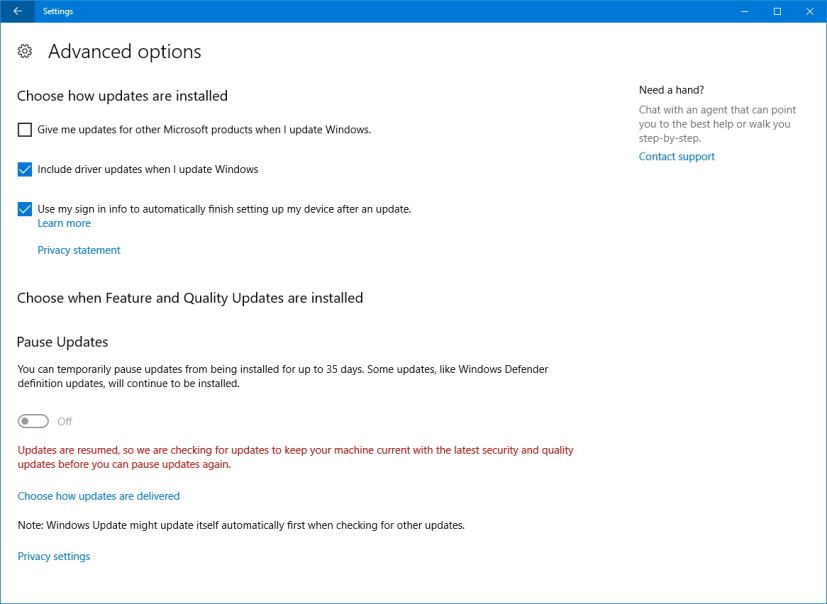
Task: Click the red updates resumed notice text
Action: [296, 457]
